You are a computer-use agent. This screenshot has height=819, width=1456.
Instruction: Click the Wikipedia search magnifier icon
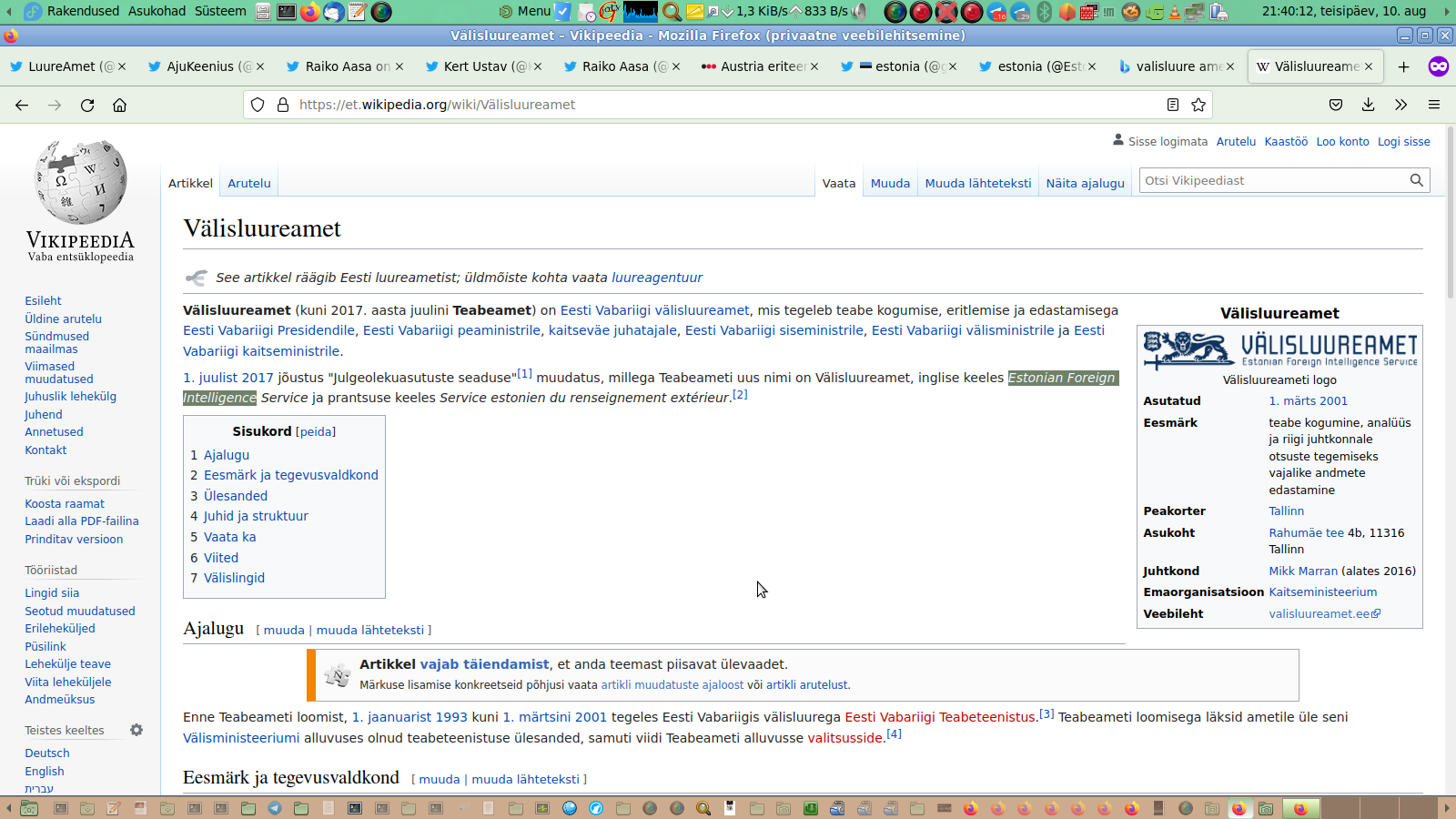[1417, 180]
